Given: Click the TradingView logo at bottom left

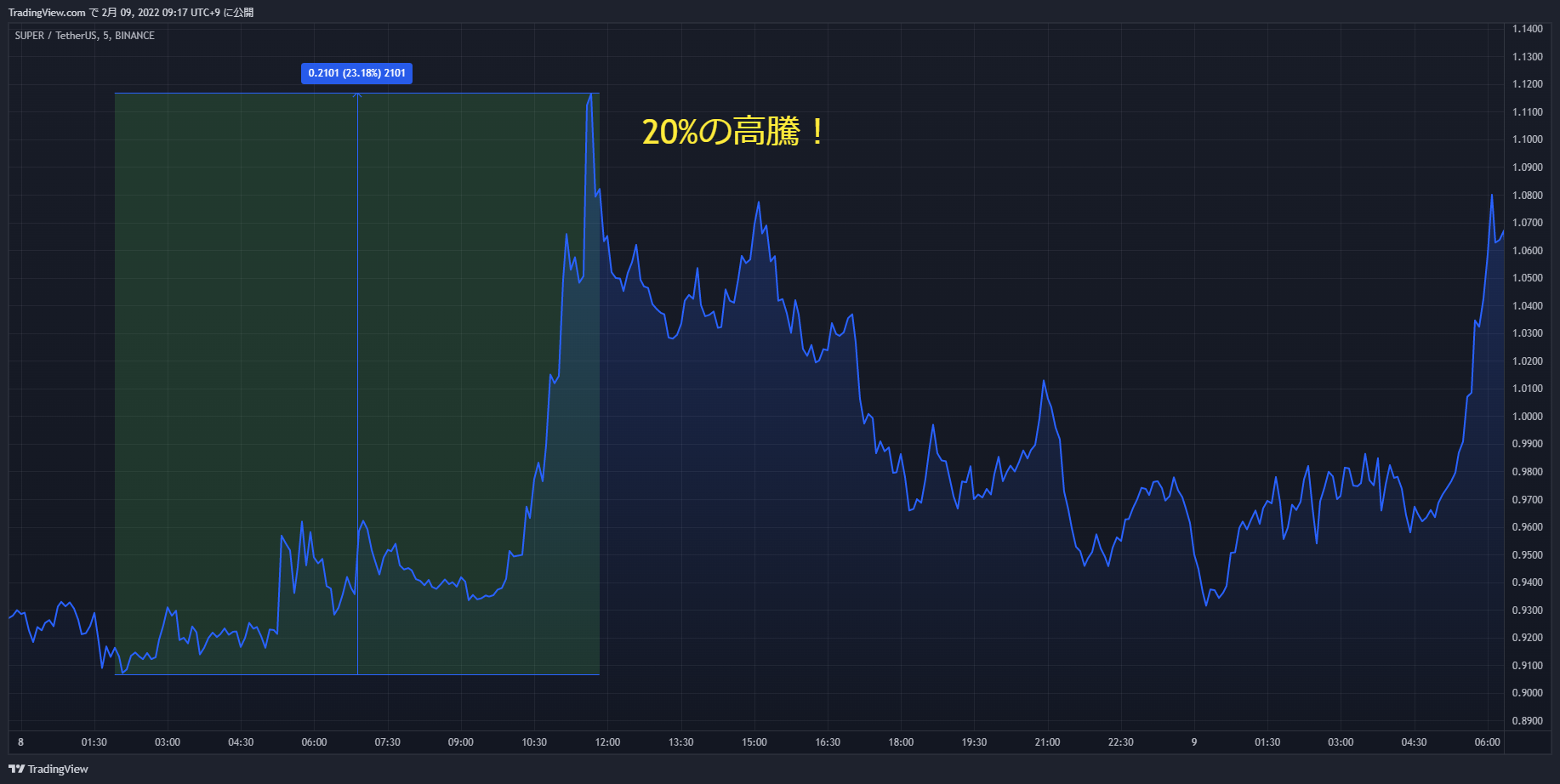Looking at the screenshot, I should point(48,769).
